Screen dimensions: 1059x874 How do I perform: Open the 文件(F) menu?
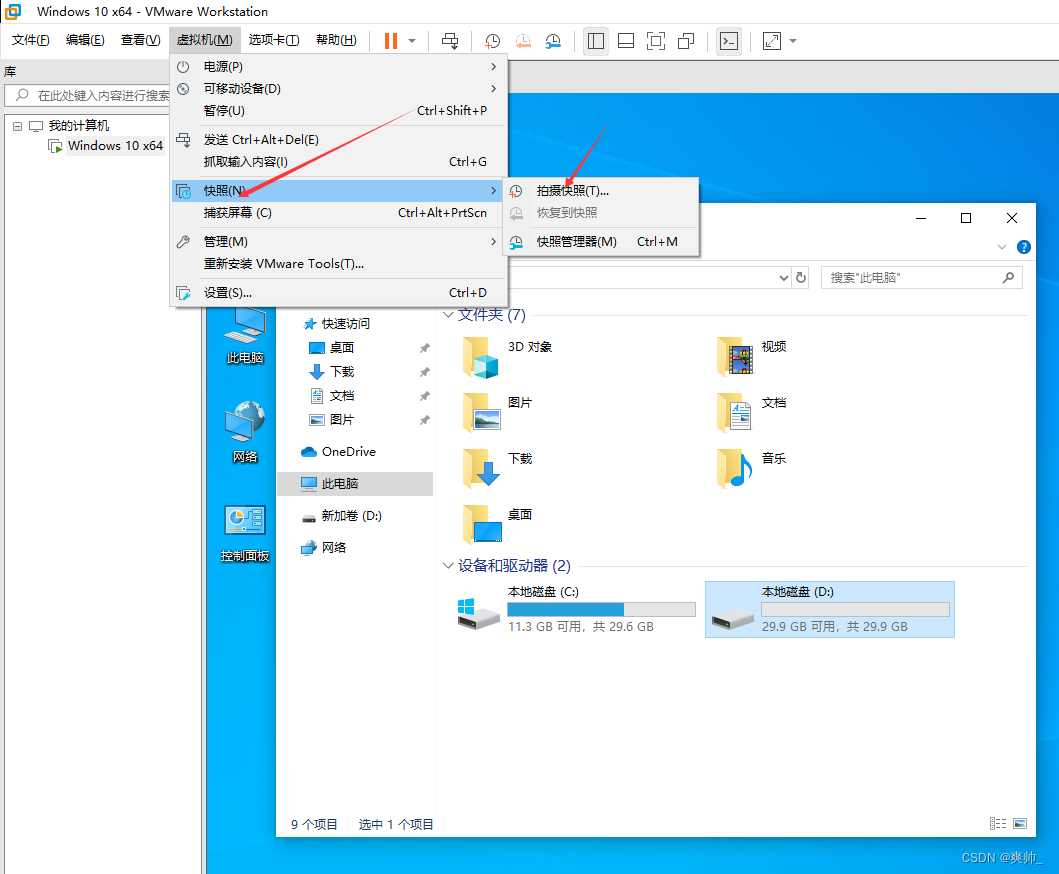[30, 40]
